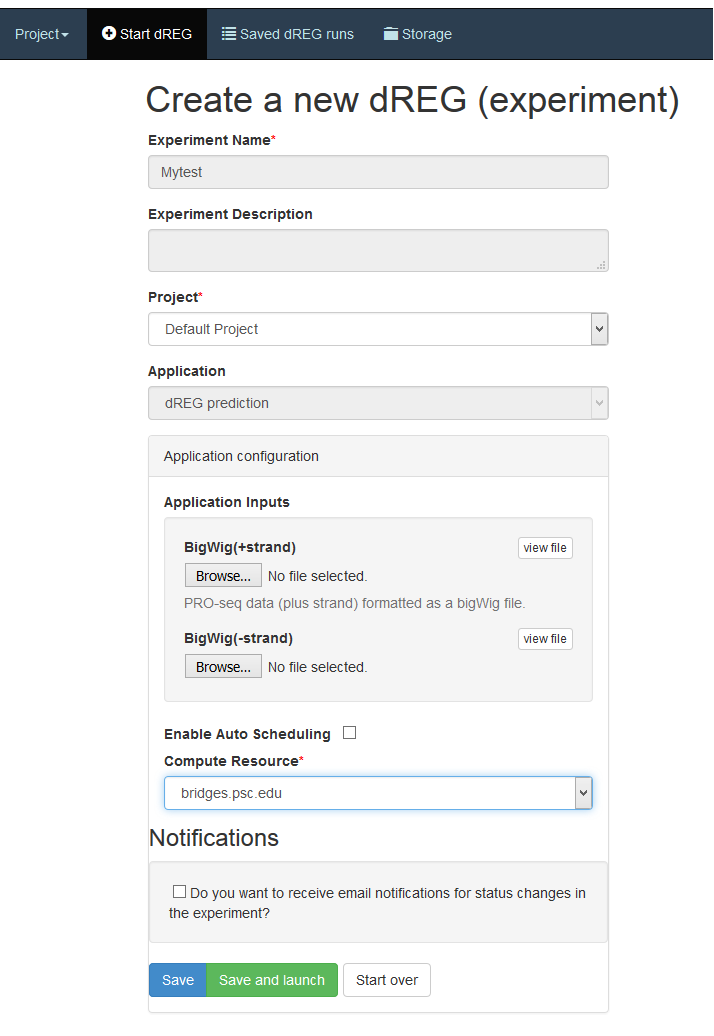The image size is (714, 1036).
Task: Click Start over button
Action: coord(387,980)
